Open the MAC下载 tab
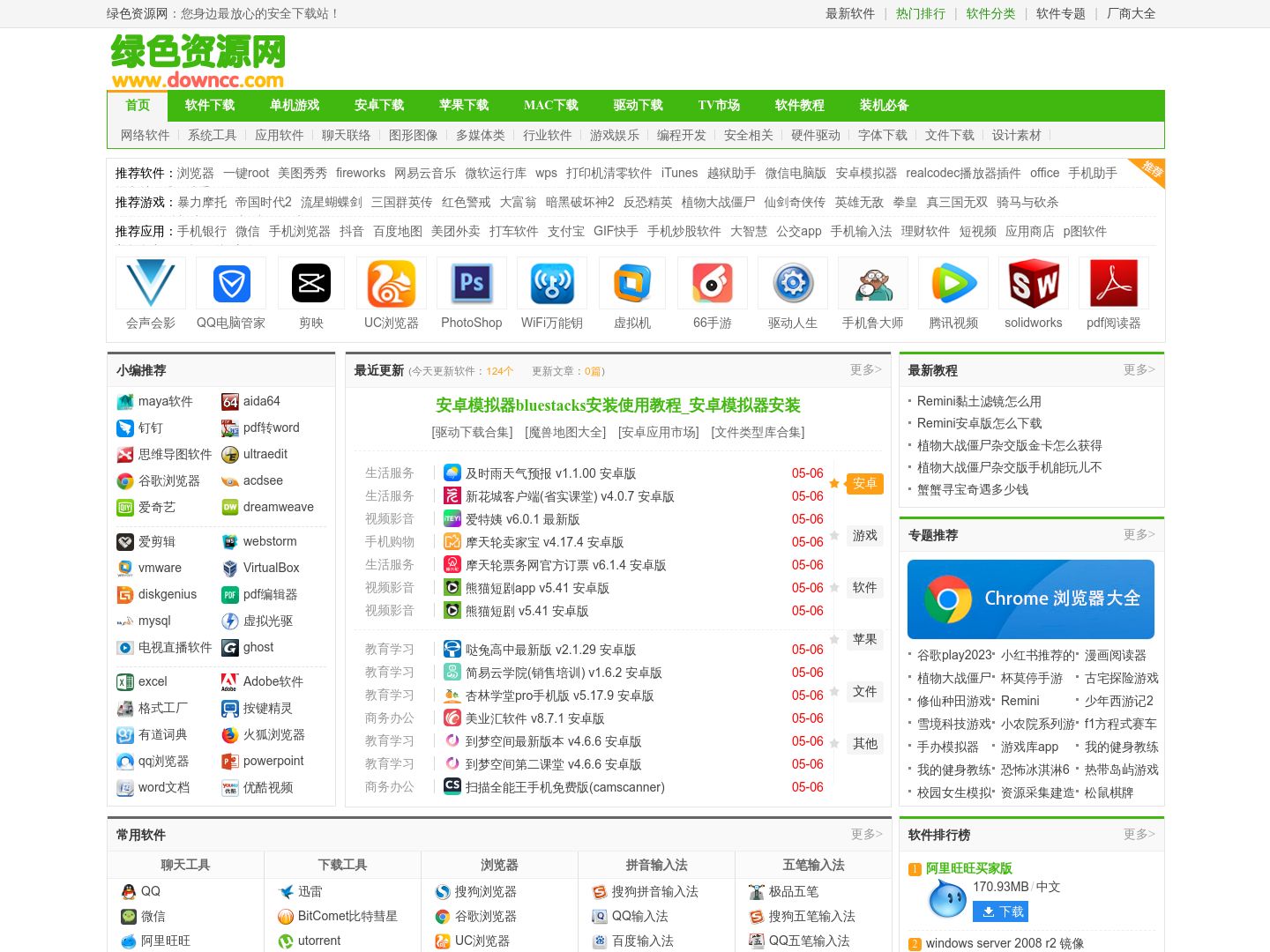Viewport: 1270px width, 952px height. click(x=551, y=105)
